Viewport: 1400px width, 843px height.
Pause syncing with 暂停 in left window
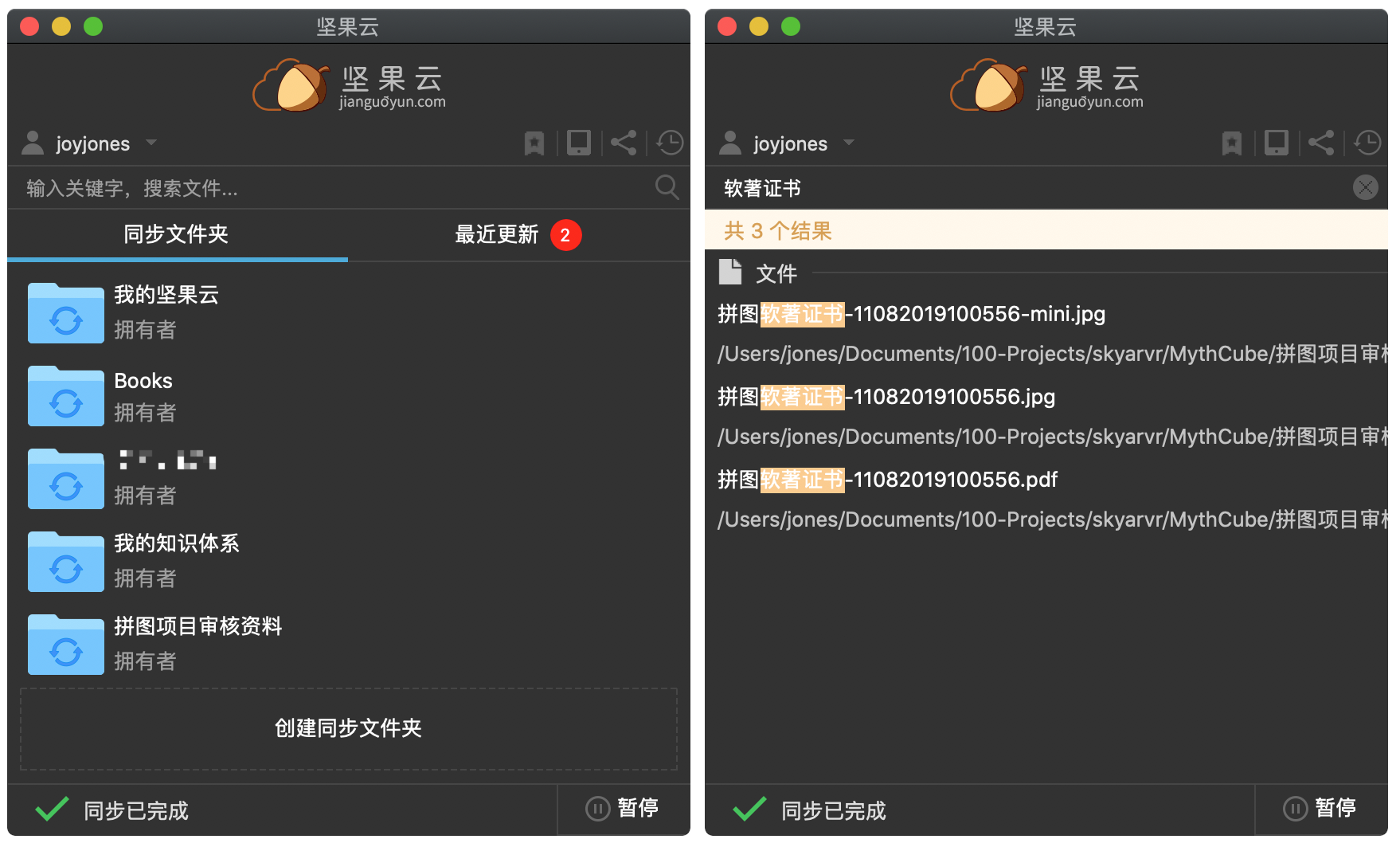pos(623,809)
